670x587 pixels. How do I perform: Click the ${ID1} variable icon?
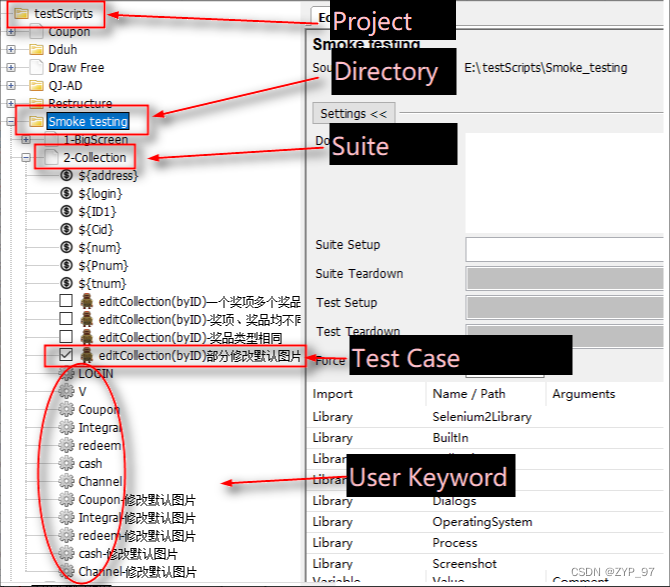tap(66, 211)
